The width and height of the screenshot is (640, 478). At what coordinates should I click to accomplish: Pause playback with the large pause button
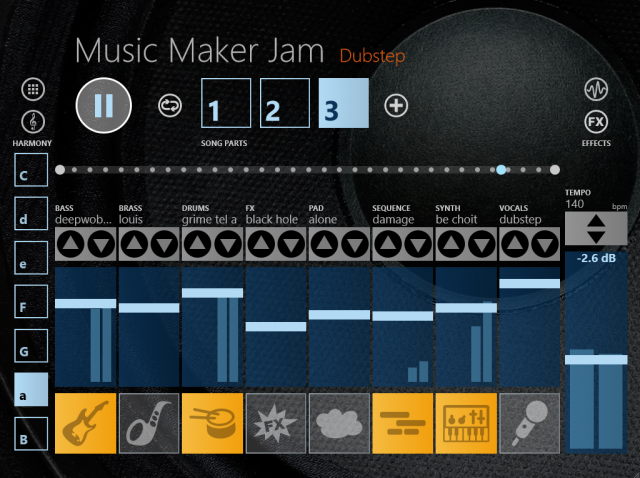104,105
